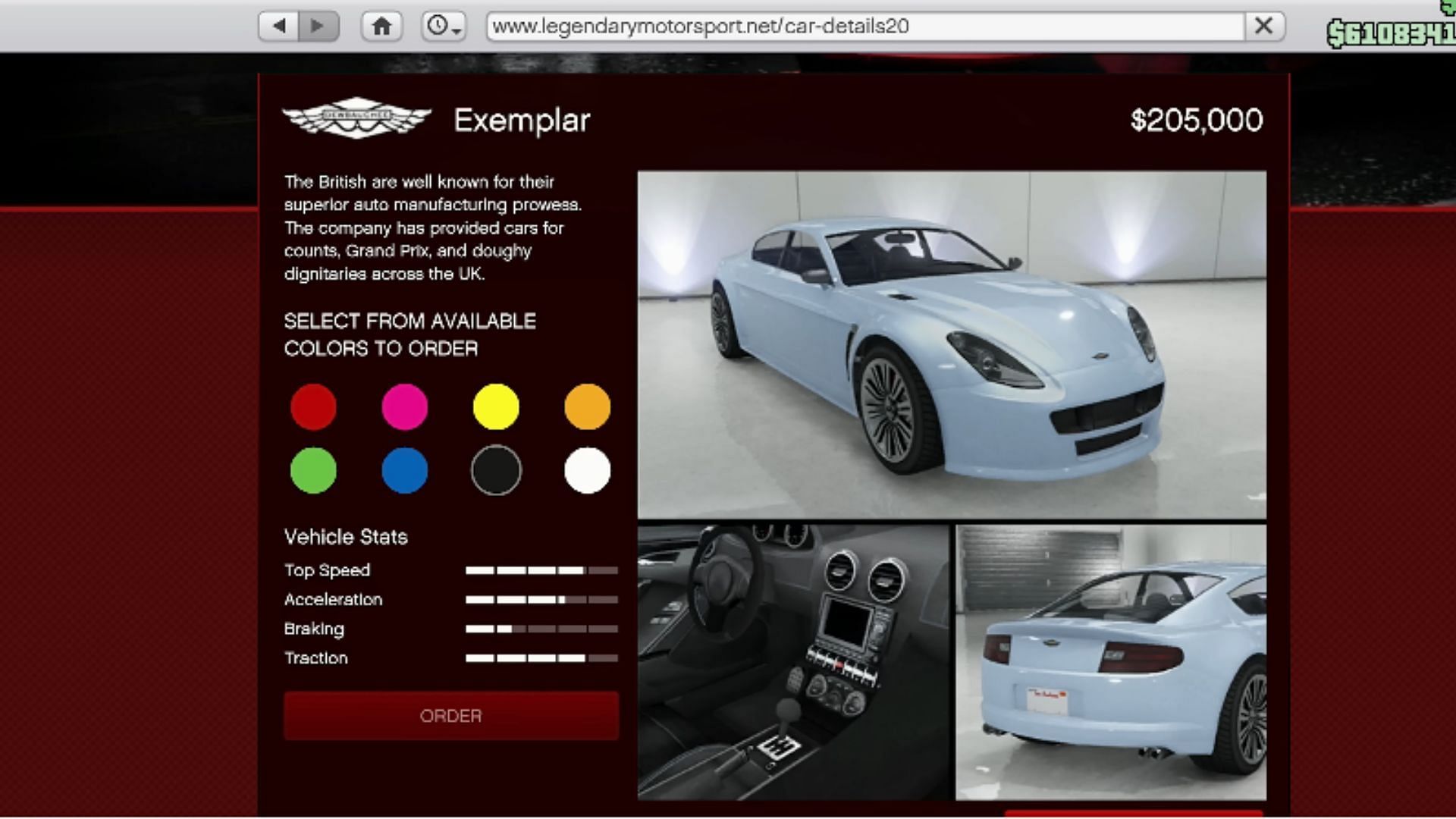Click the British car description paragraph
1456x819 pixels.
click(433, 227)
